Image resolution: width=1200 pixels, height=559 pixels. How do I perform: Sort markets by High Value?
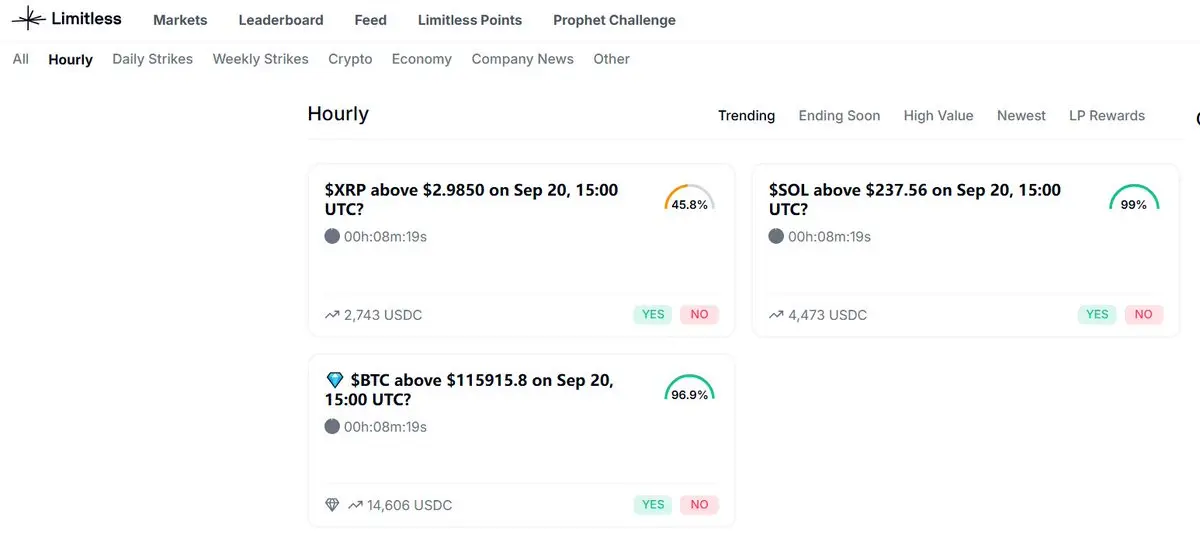pos(938,116)
